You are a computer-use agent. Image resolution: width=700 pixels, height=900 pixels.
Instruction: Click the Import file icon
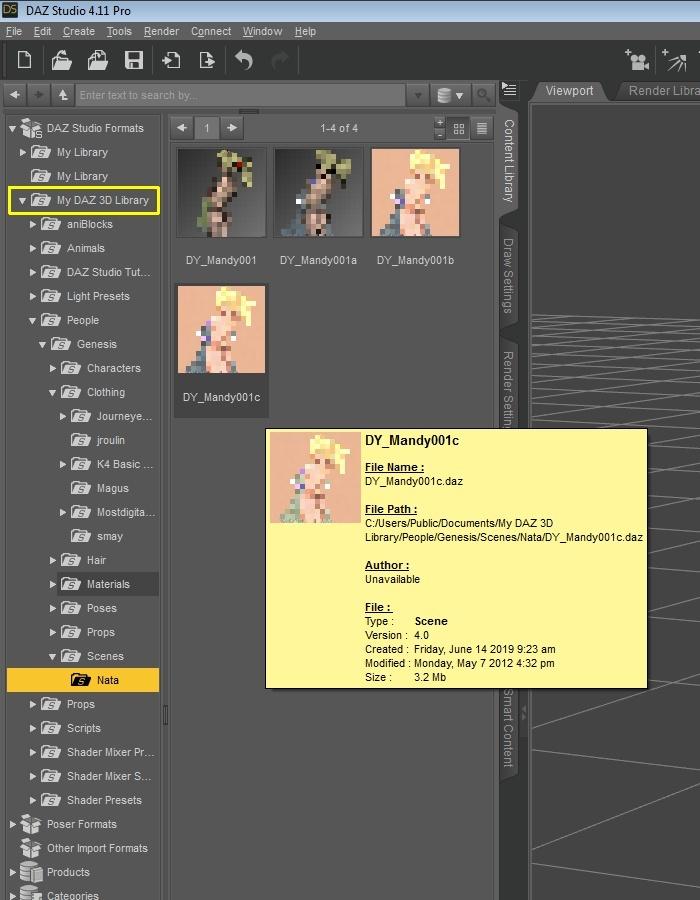pos(171,60)
